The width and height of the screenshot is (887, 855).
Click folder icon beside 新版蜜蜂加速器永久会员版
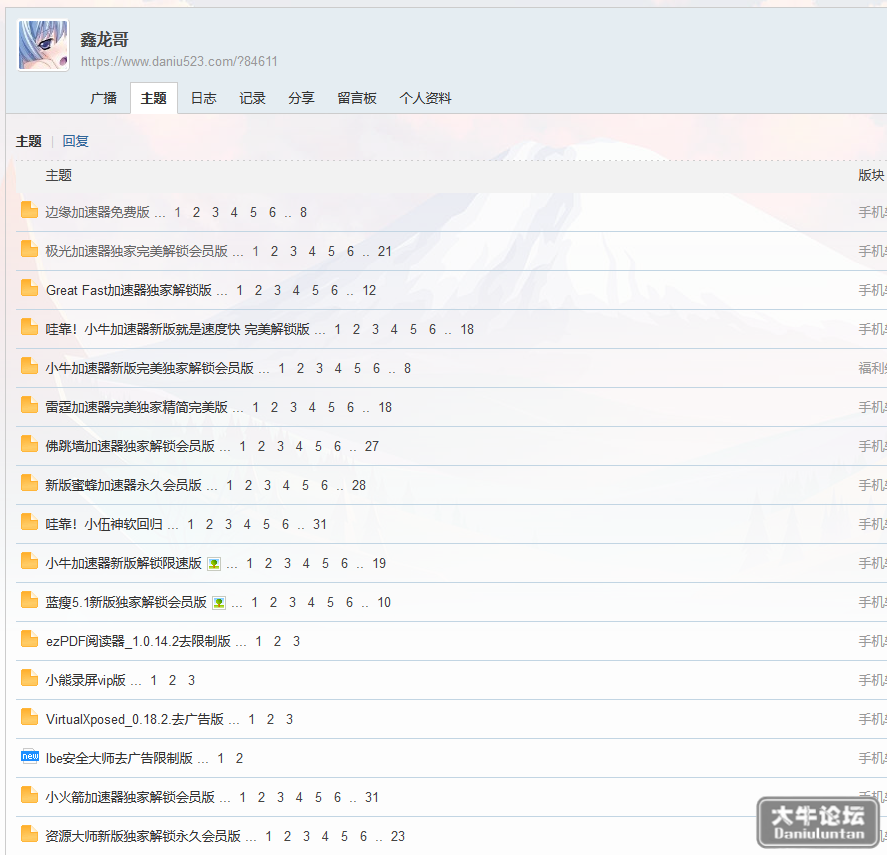[29, 483]
